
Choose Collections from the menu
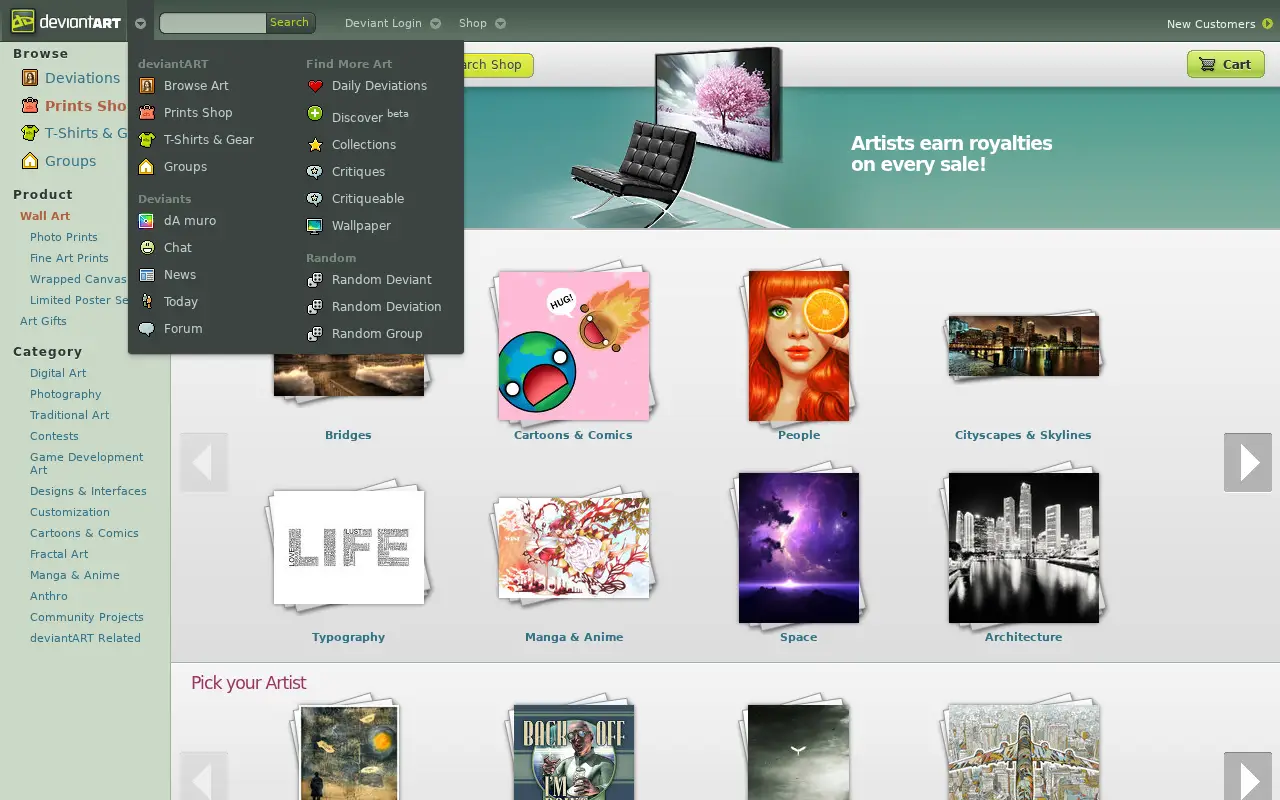pyautogui.click(x=364, y=145)
